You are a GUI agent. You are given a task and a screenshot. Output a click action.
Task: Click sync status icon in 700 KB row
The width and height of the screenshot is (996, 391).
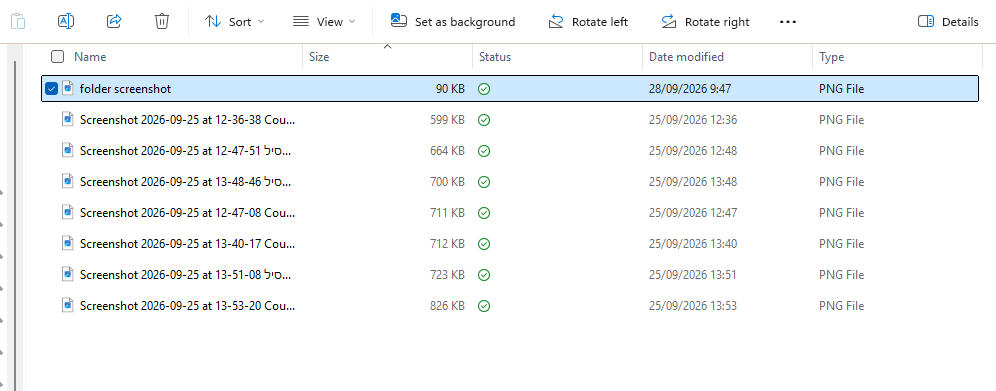point(484,182)
